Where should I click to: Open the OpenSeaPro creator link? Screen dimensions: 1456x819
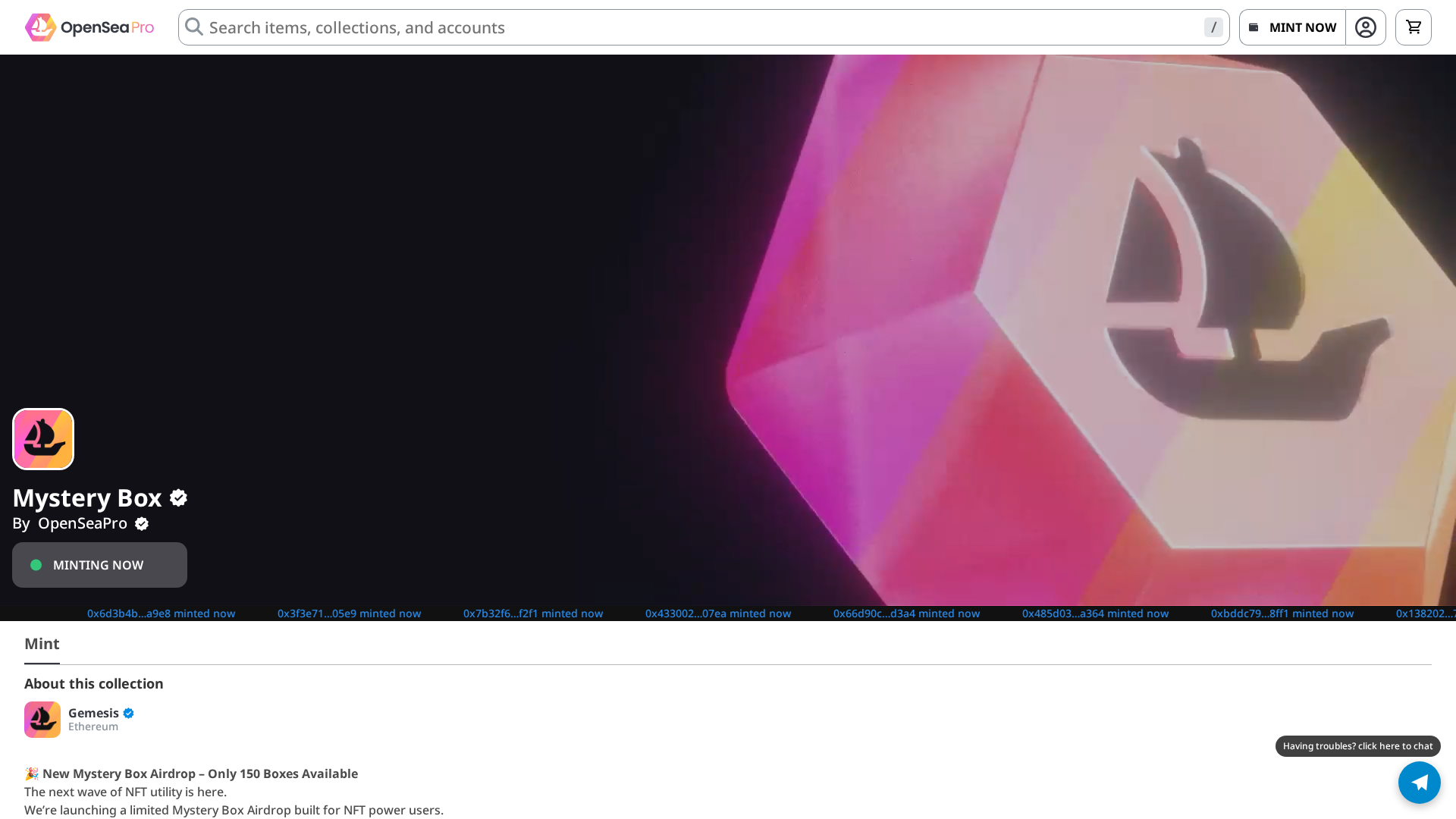(83, 523)
